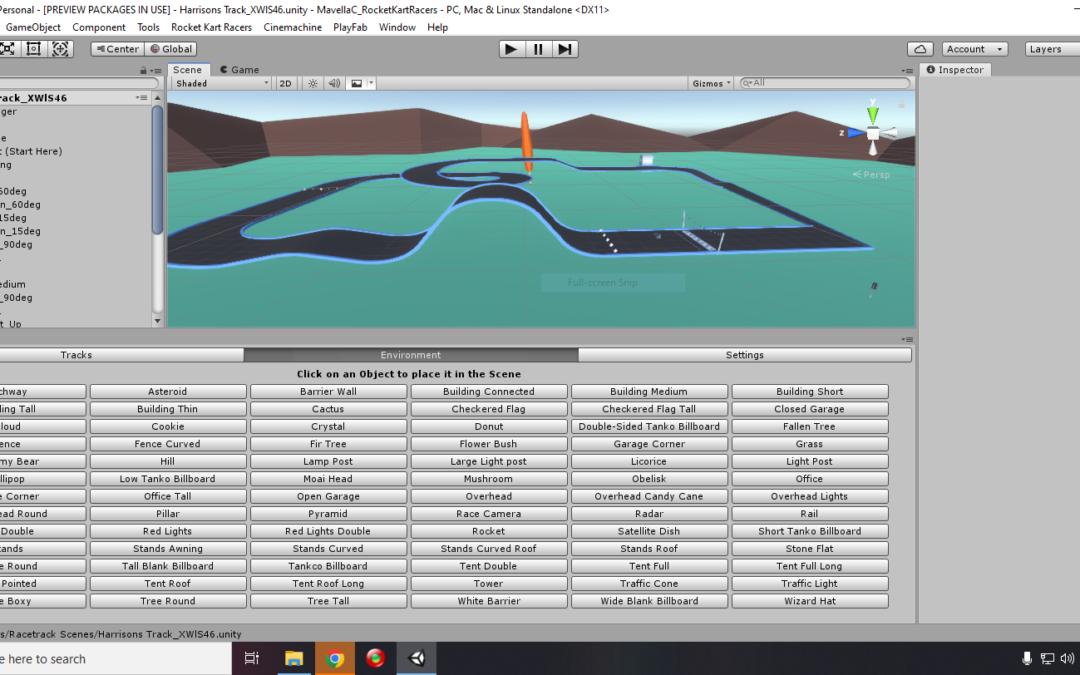Place an Asteroid object

tap(167, 391)
